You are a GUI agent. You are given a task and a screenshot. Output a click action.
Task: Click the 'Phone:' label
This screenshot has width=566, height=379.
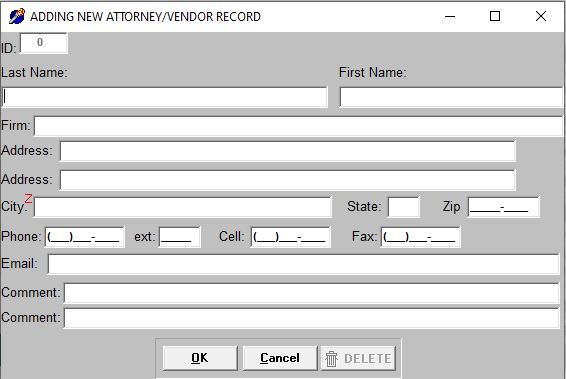coord(22,236)
